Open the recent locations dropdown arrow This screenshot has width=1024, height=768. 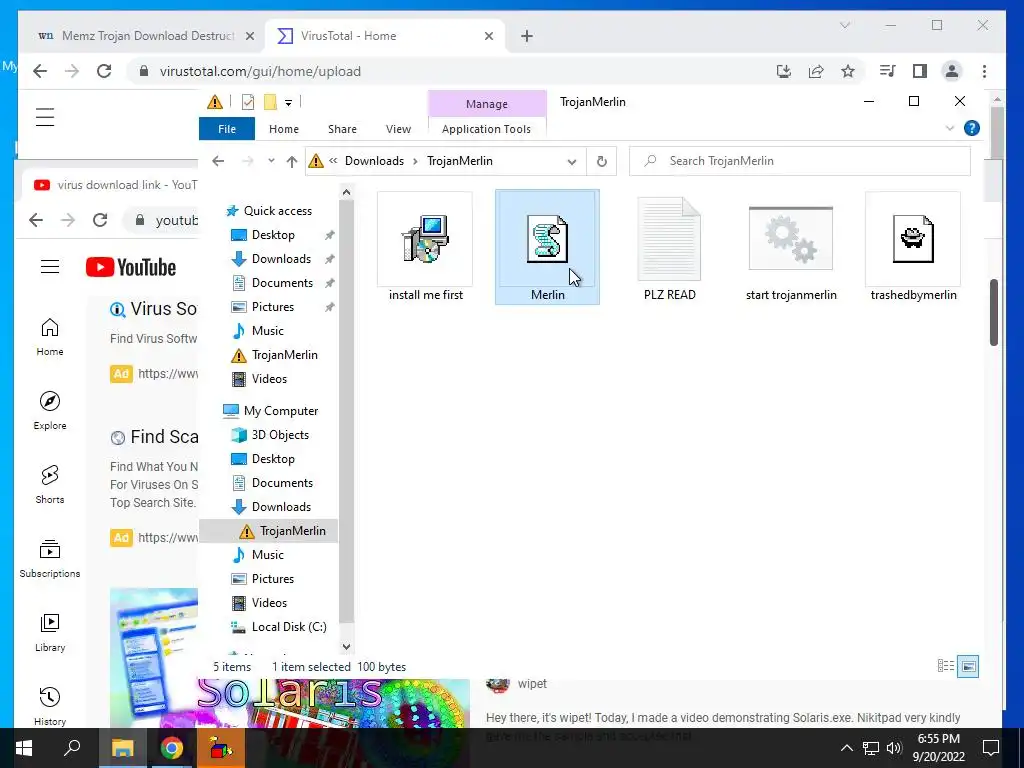tap(271, 161)
